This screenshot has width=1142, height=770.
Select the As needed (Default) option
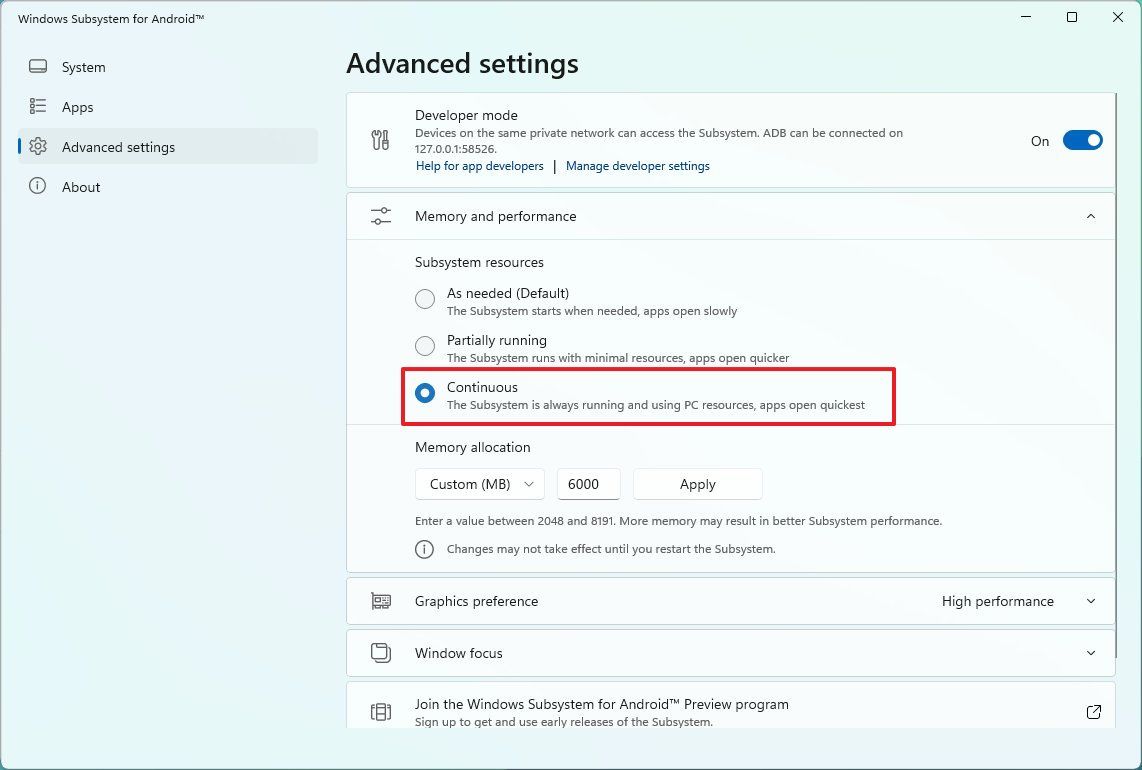424,299
